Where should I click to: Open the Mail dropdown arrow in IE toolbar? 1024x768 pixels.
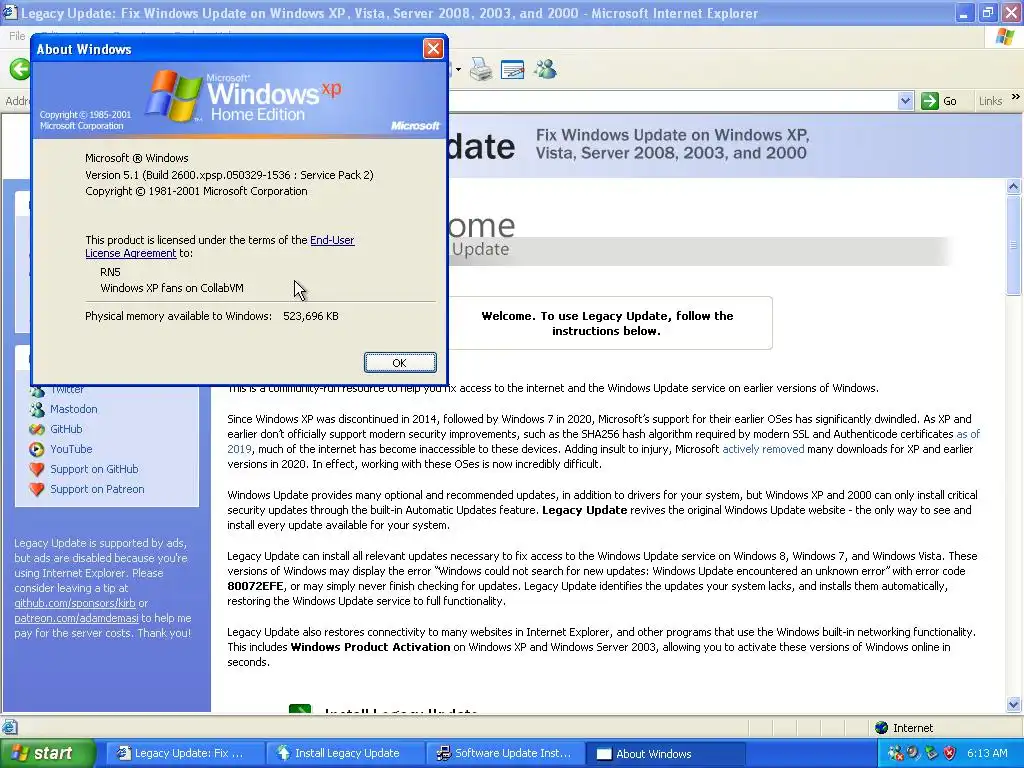[x=458, y=69]
